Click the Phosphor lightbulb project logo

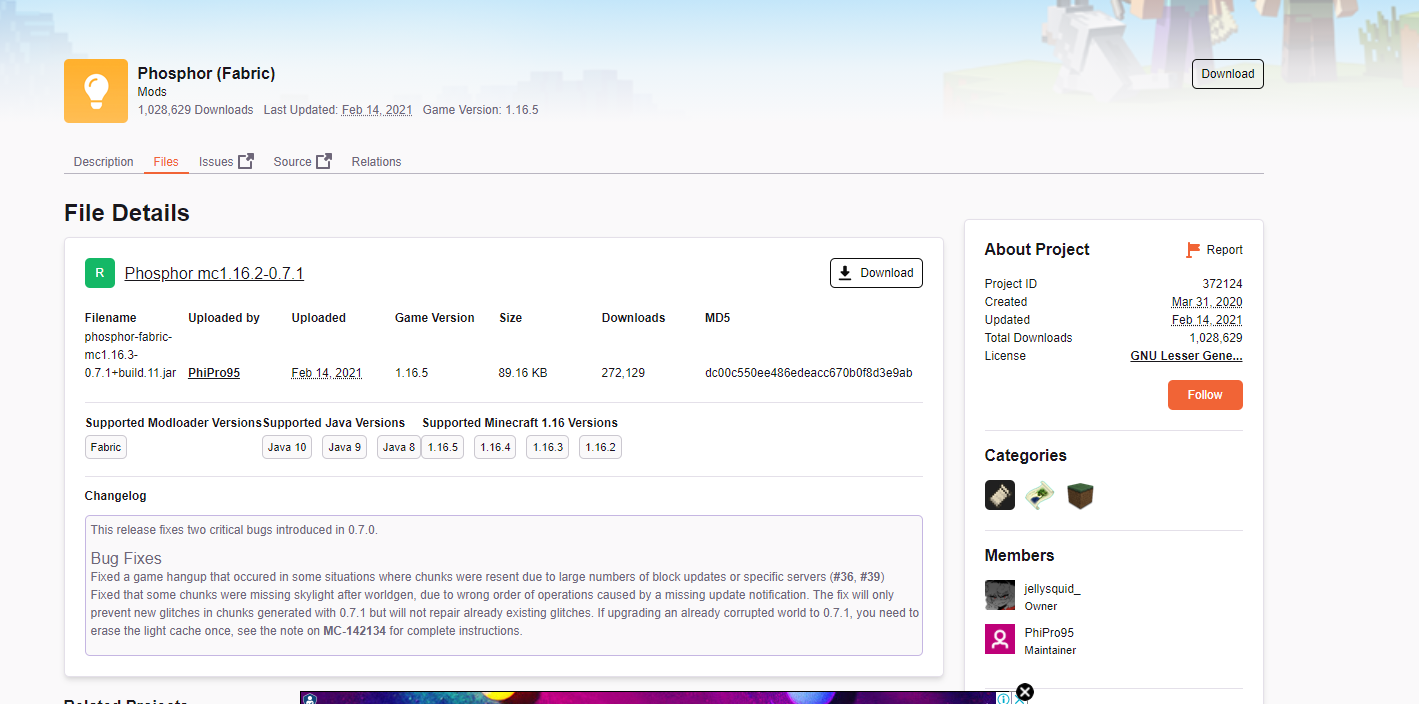coord(96,91)
